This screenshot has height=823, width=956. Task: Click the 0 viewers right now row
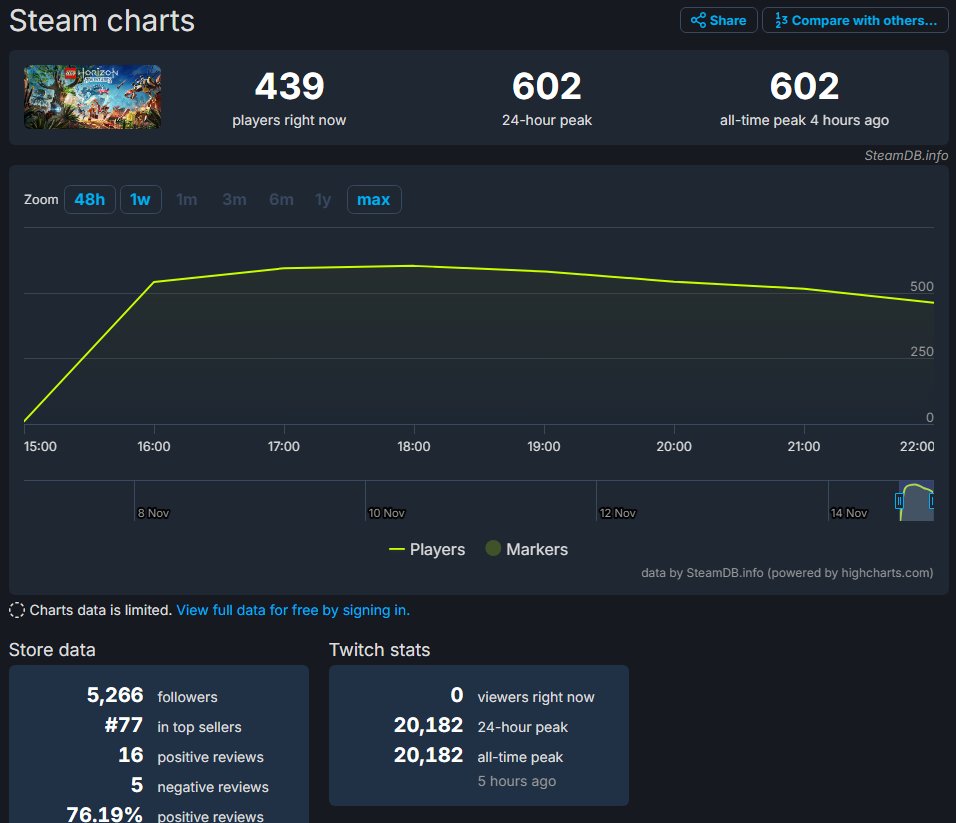pos(523,696)
